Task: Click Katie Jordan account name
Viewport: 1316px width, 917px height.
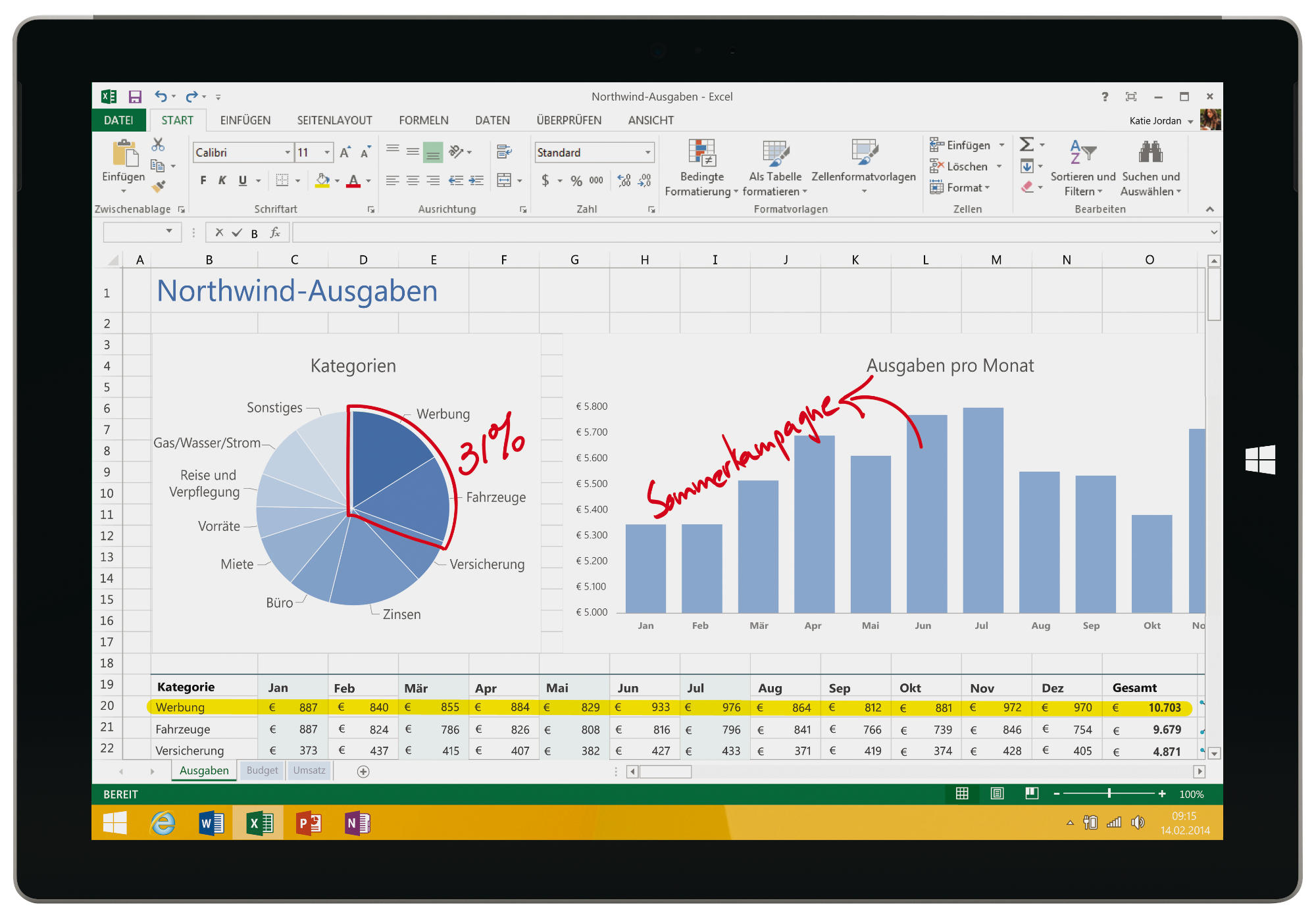Action: click(1155, 120)
